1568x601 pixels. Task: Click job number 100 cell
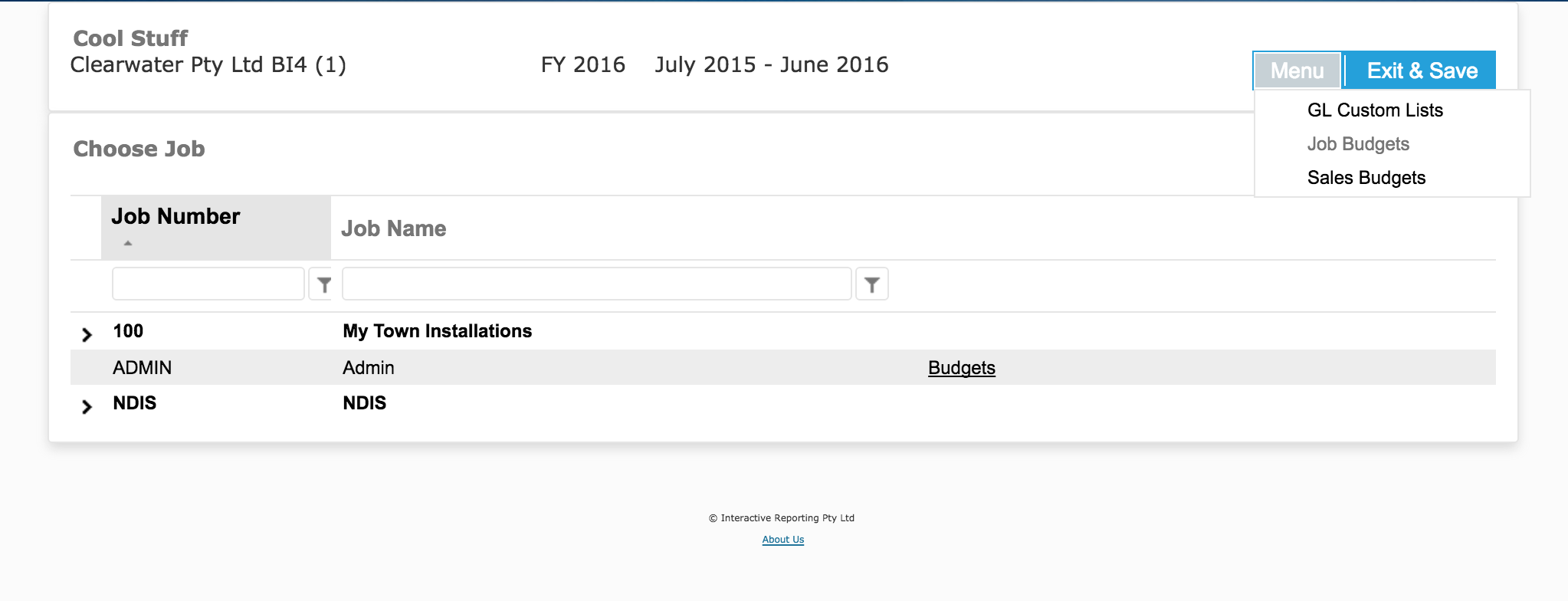[x=128, y=331]
